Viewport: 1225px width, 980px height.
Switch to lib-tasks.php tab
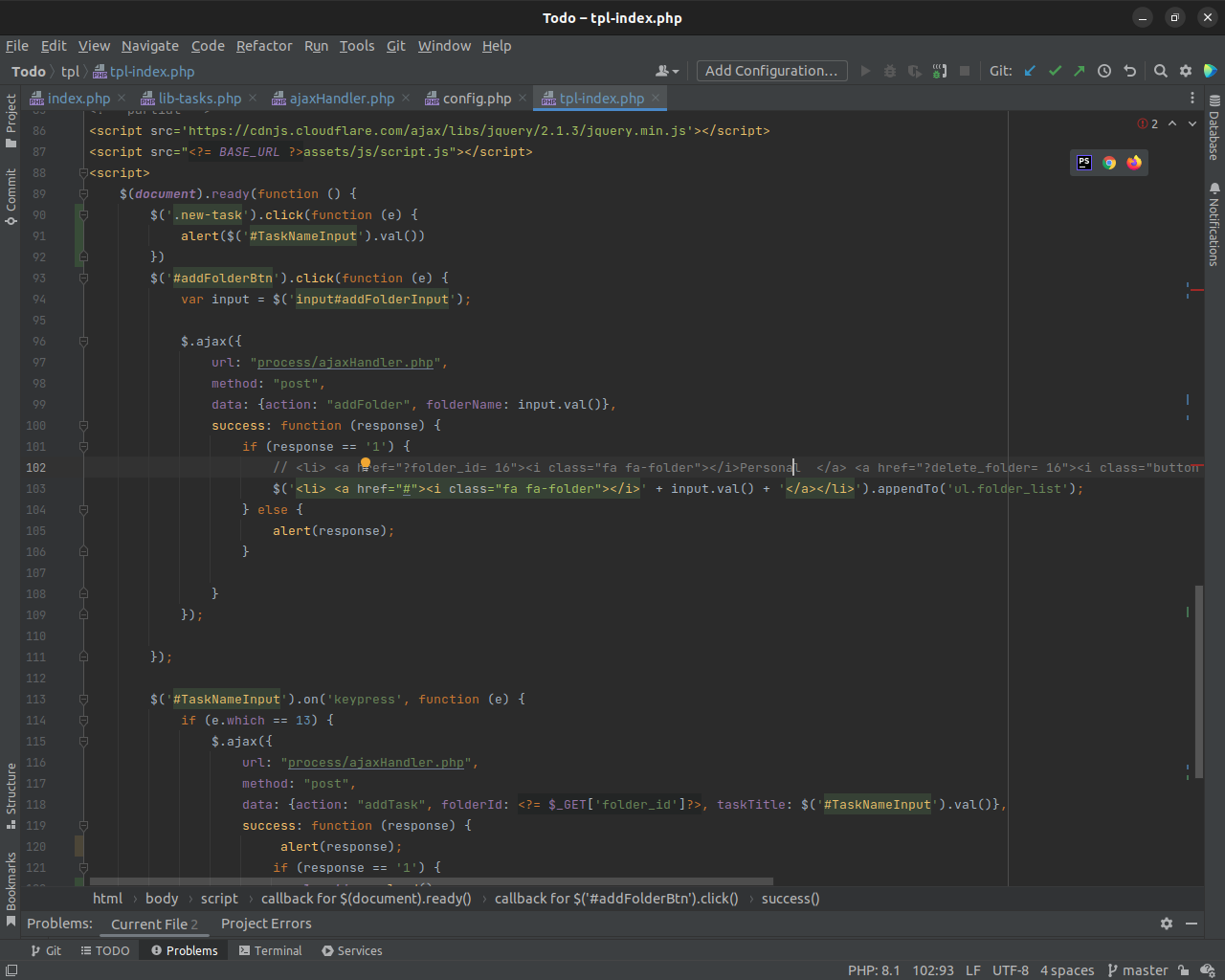pos(200,98)
